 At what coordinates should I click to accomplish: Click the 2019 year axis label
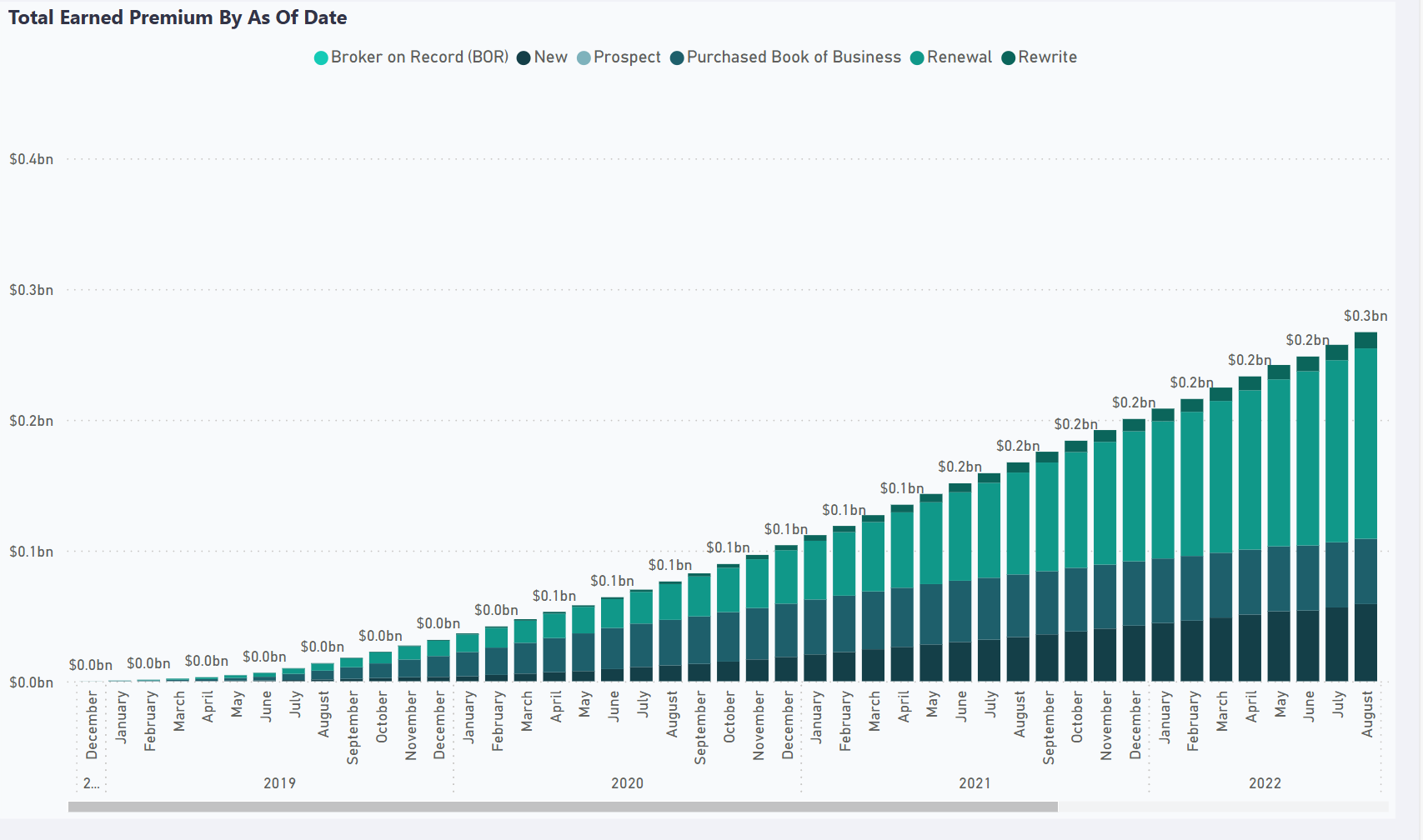[x=279, y=783]
